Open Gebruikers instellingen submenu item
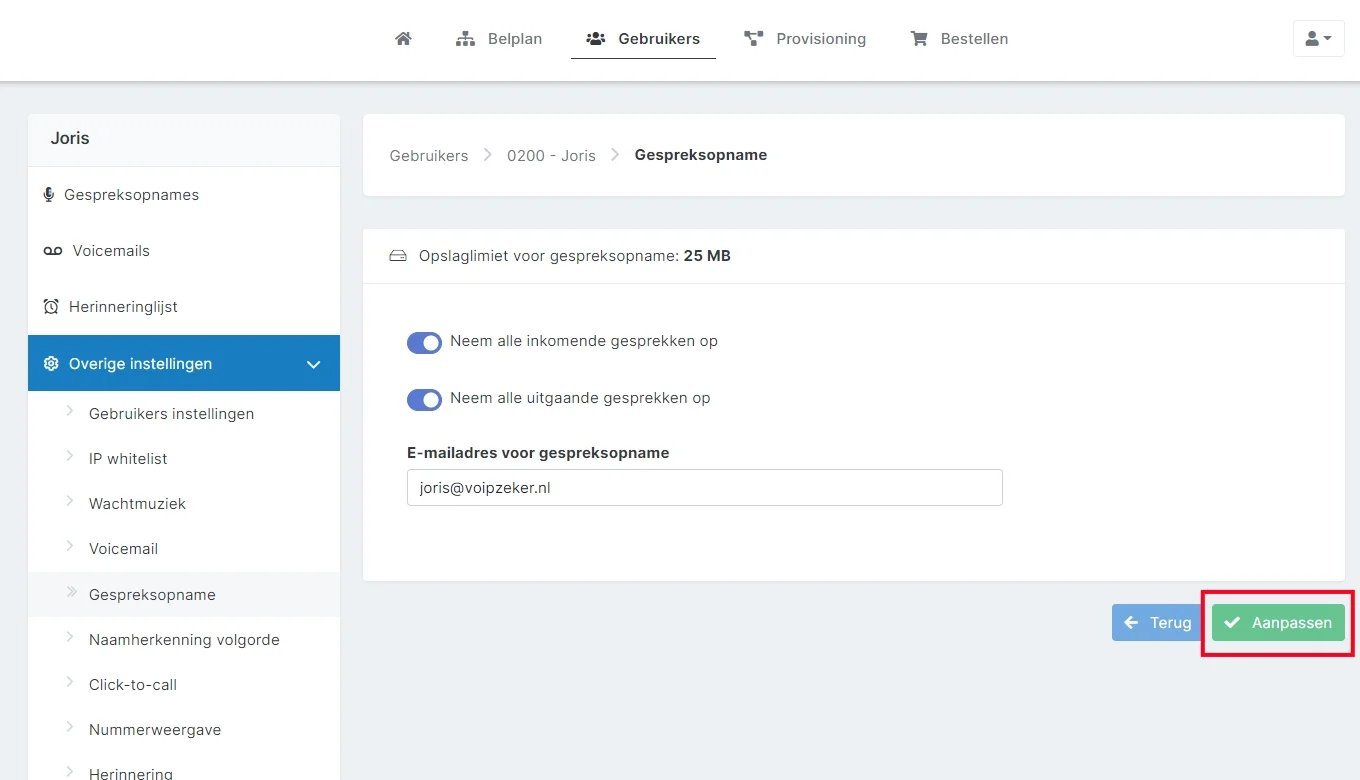This screenshot has width=1360, height=780. pyautogui.click(x=171, y=414)
